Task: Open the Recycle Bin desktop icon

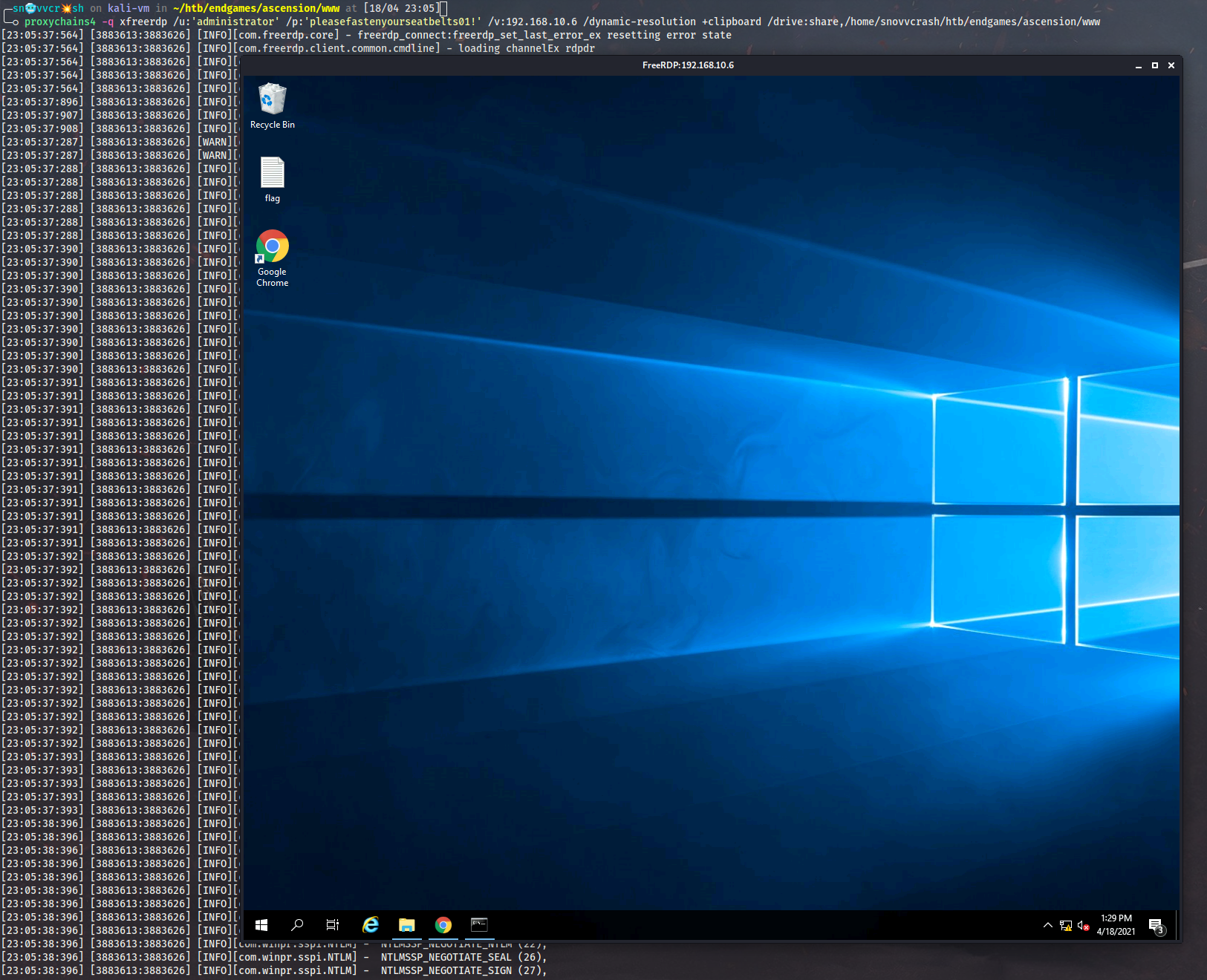Action: point(272,105)
